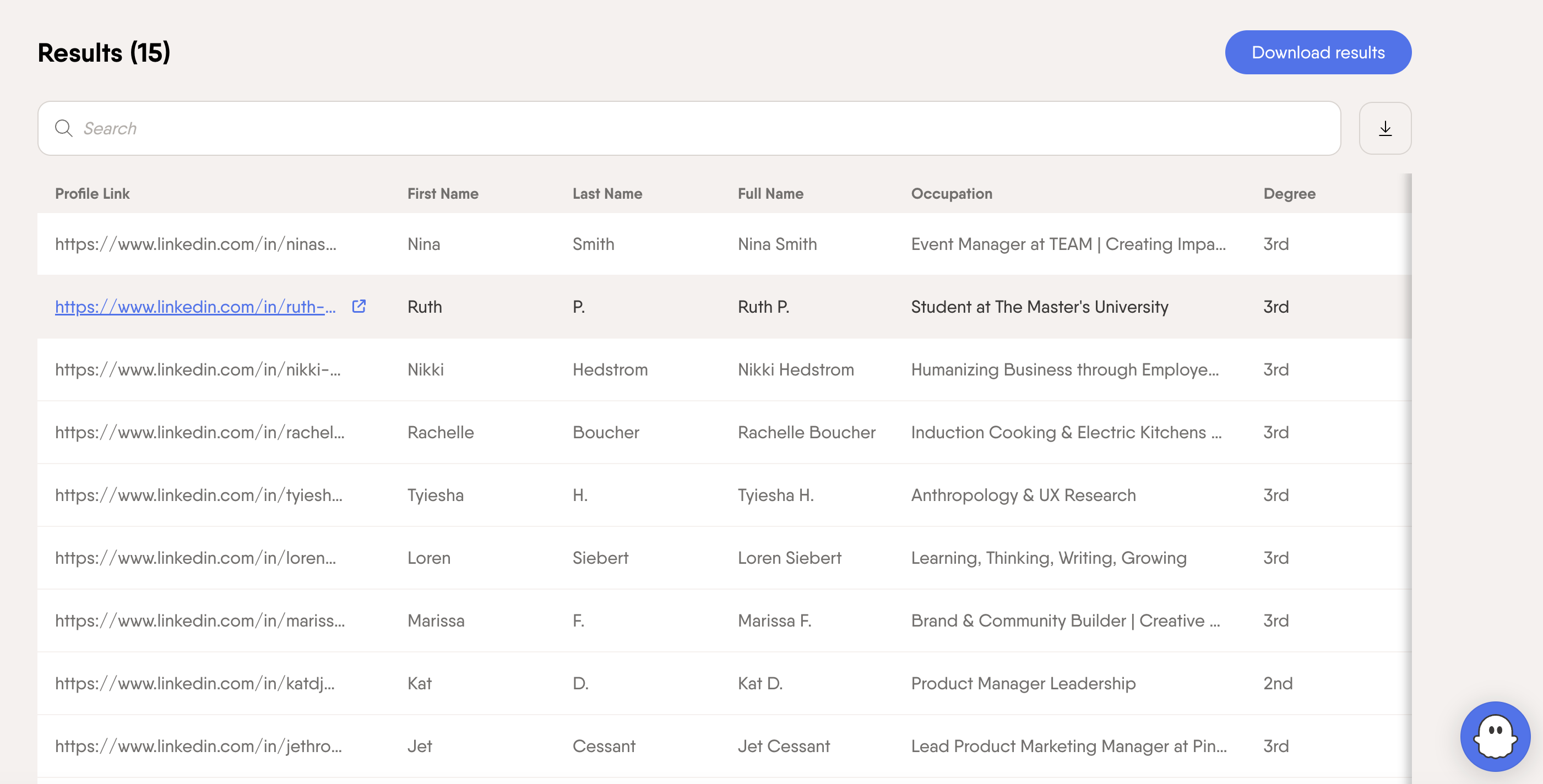Open external link icon for Ruth's profile
This screenshot has height=784, width=1543.
pyautogui.click(x=358, y=306)
